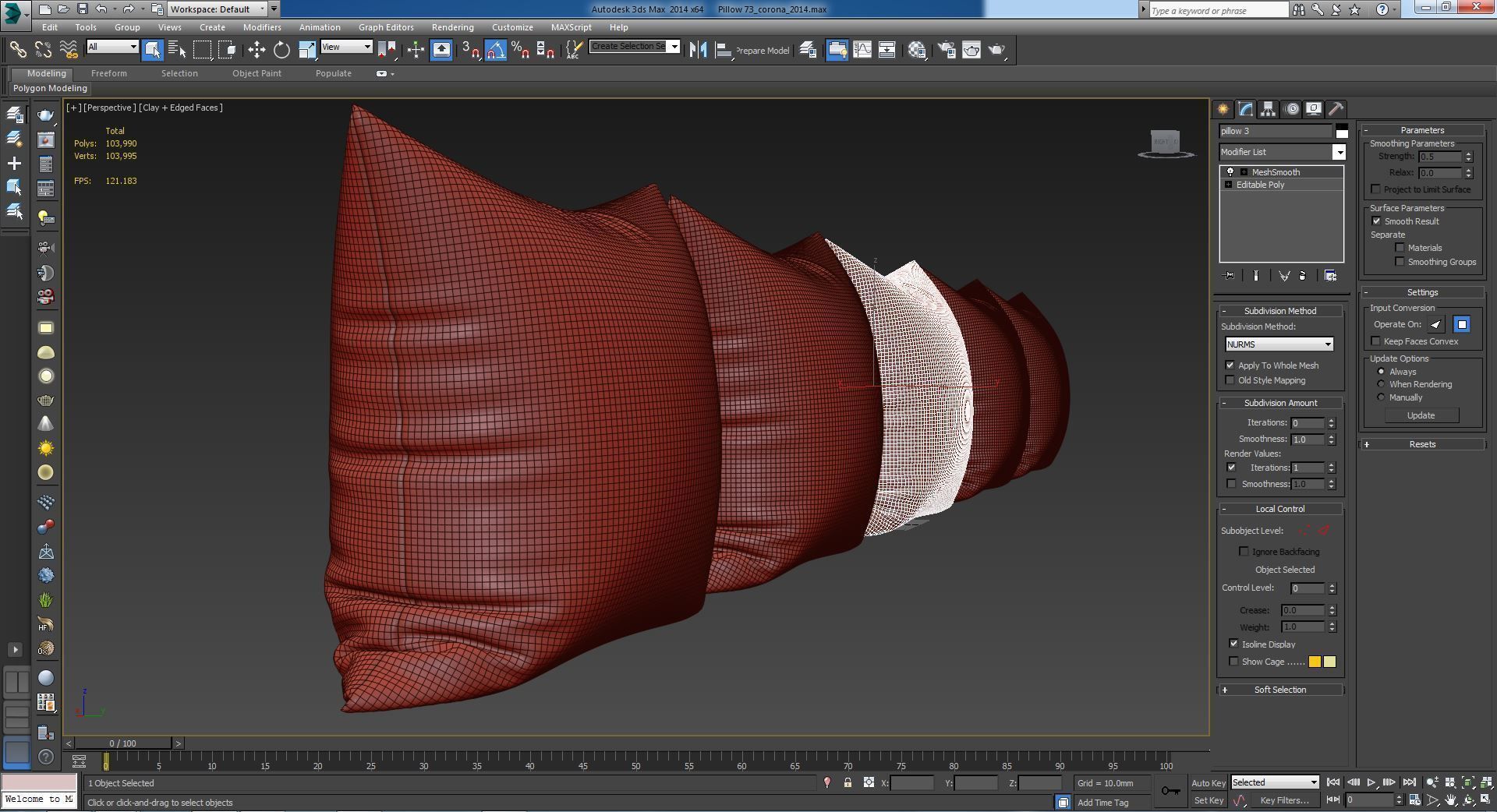Expand the Resets rollout

point(1422,444)
